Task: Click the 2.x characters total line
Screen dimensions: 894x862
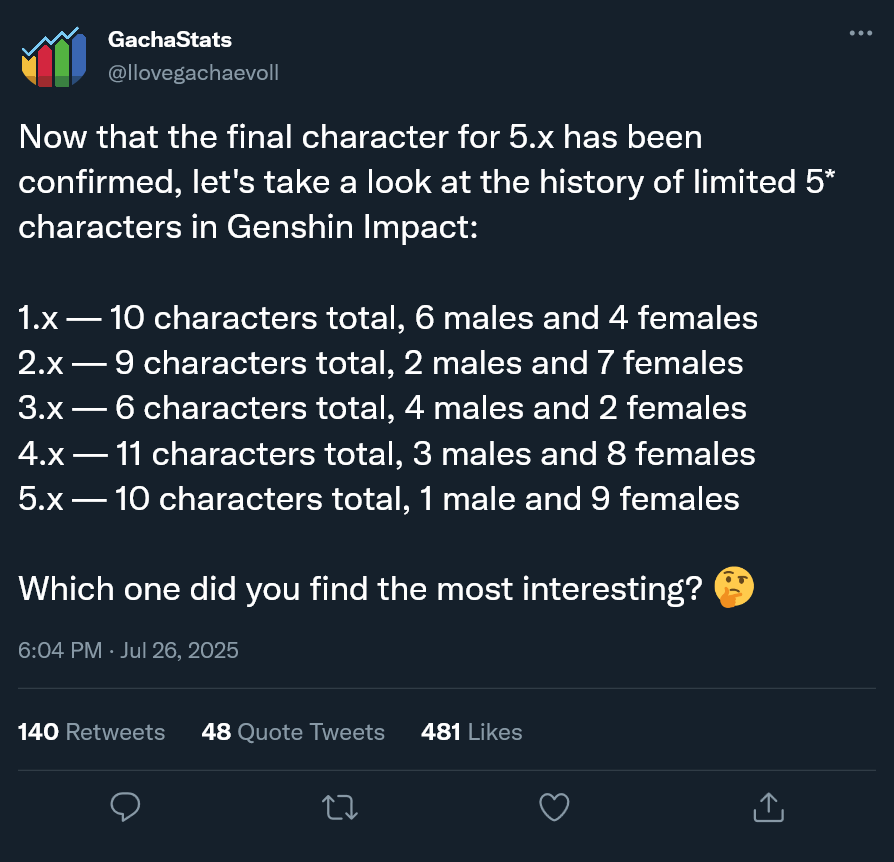Action: [381, 363]
